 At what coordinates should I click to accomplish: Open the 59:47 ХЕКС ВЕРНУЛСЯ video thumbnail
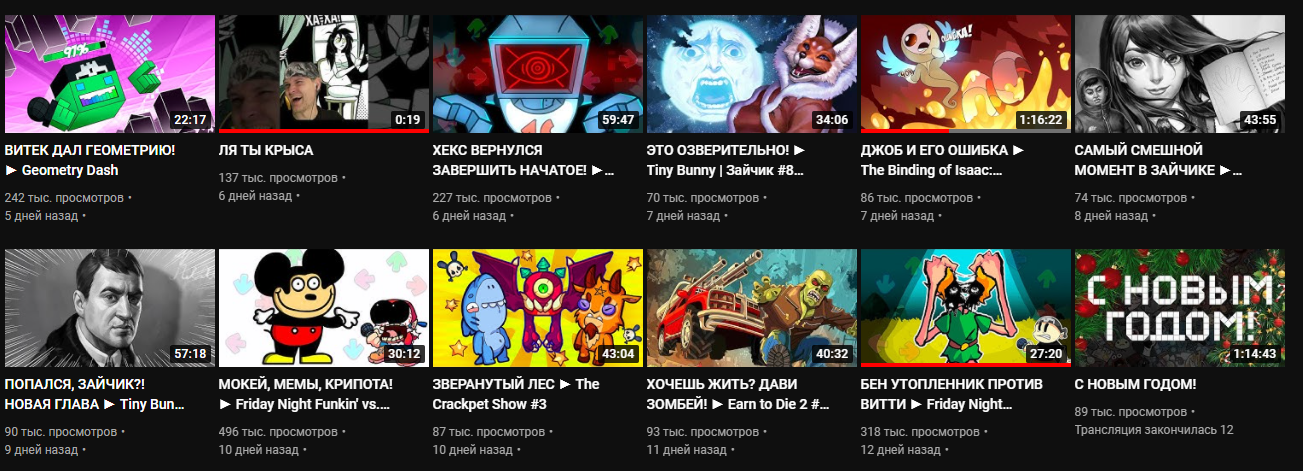coord(536,74)
